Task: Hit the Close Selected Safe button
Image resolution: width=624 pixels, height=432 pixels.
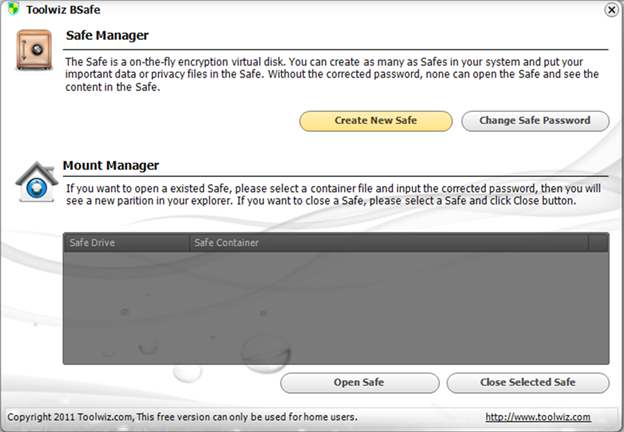Action: (527, 382)
